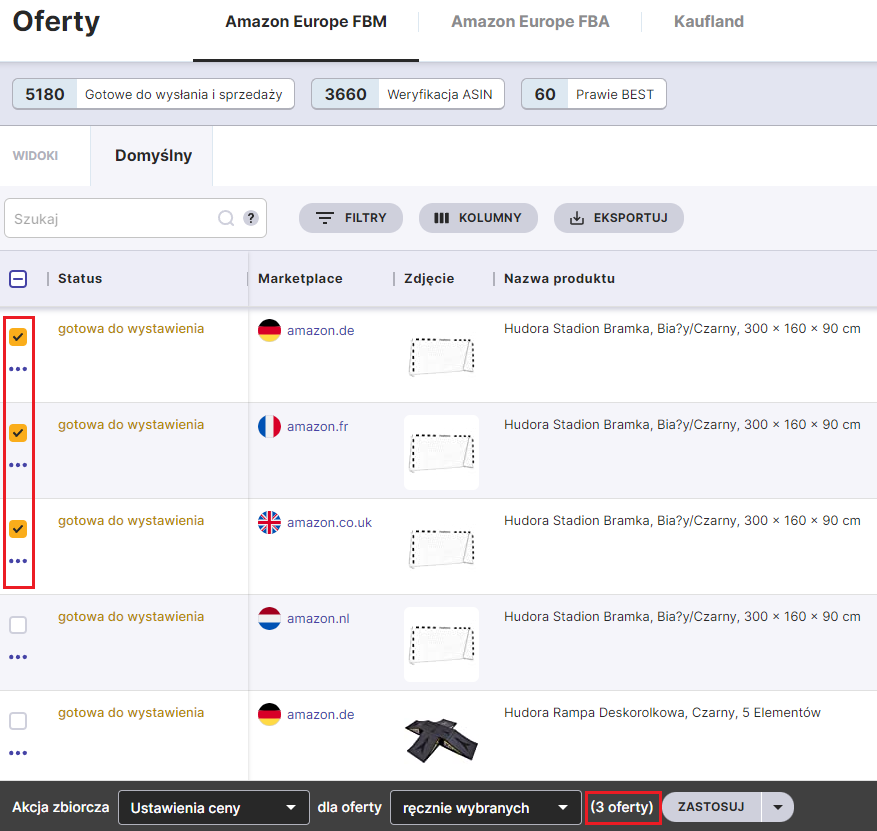Open the Filtry filters button
The height and width of the screenshot is (831, 877).
click(351, 218)
